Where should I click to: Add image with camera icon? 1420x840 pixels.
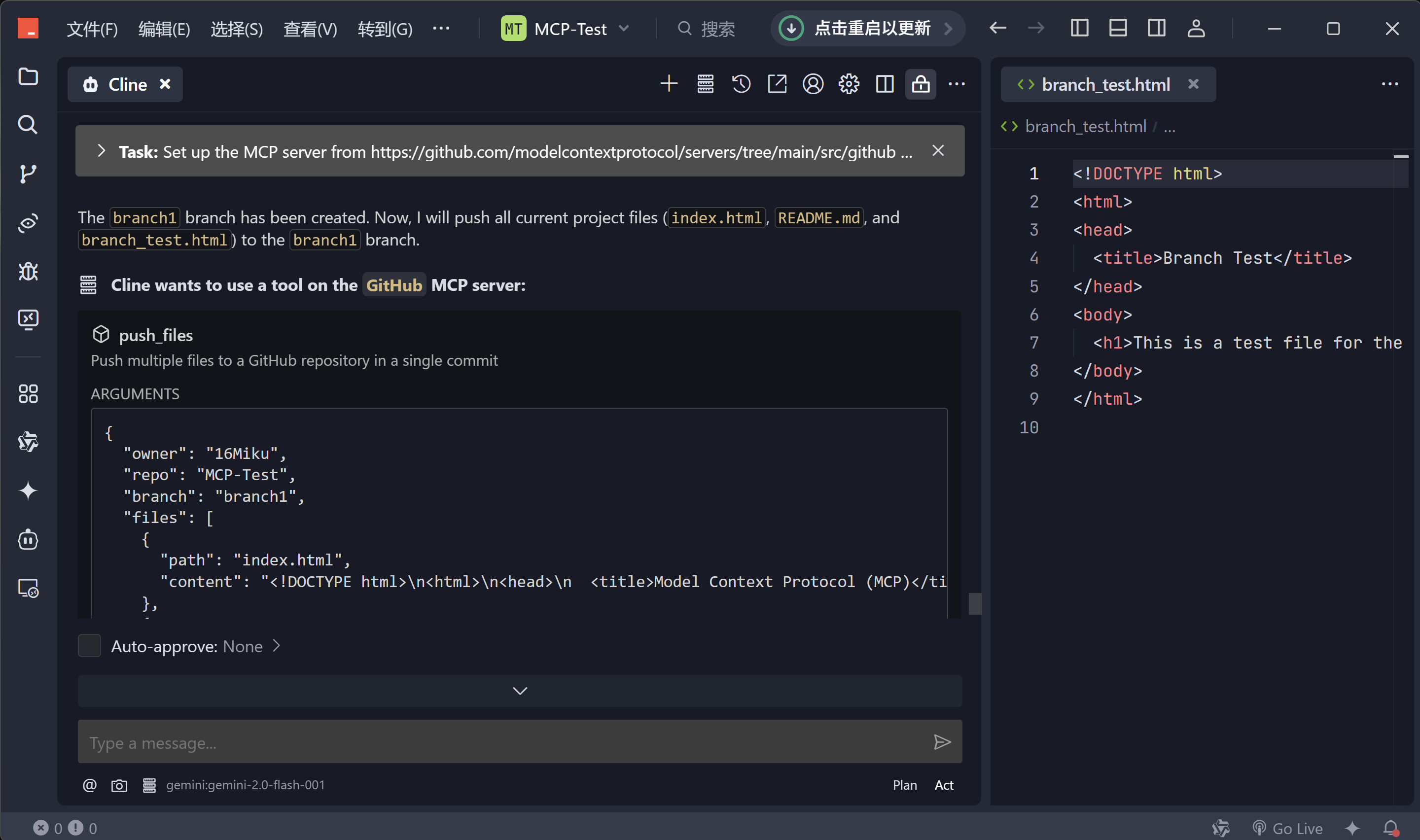click(x=119, y=785)
